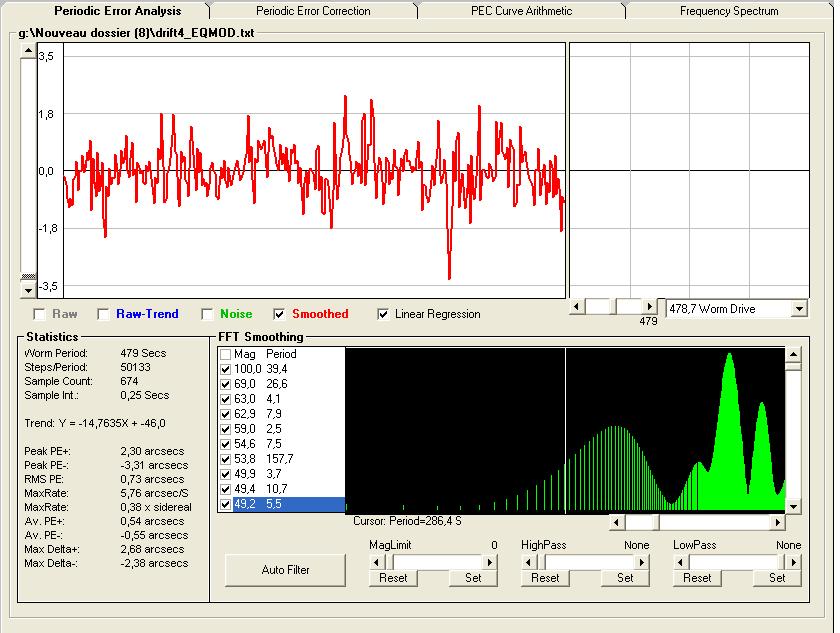The width and height of the screenshot is (840, 633).
Task: Click the worm period scrollbar thumb
Action: click(x=613, y=307)
